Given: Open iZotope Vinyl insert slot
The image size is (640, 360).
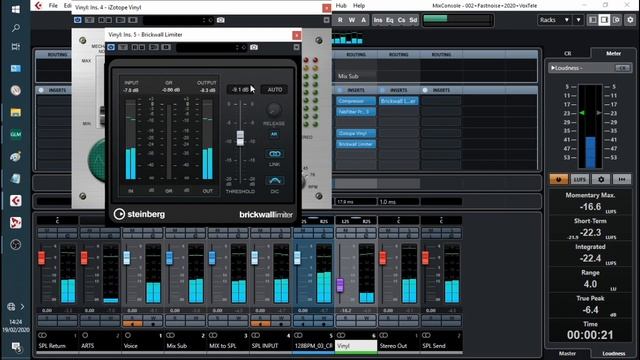Looking at the screenshot, I should (x=356, y=133).
